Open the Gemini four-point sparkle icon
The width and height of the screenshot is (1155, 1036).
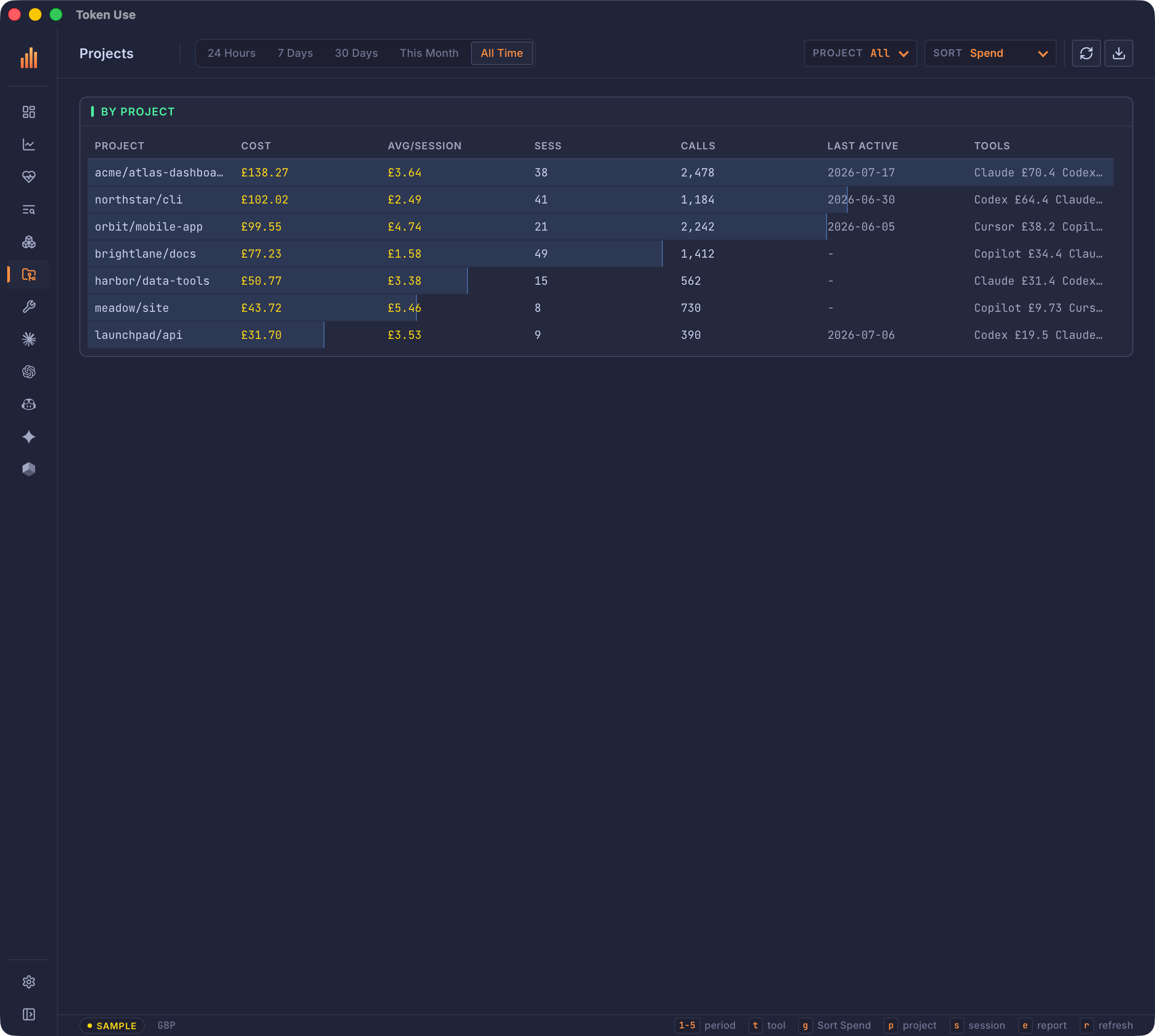(28, 437)
